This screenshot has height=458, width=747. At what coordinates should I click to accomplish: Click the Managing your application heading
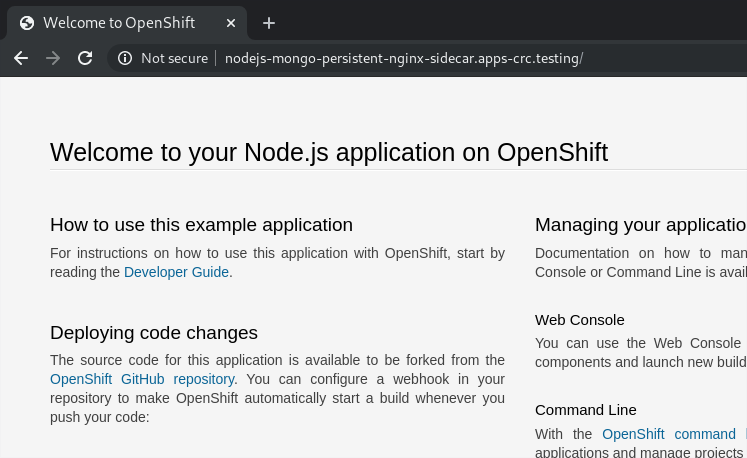click(x=641, y=224)
